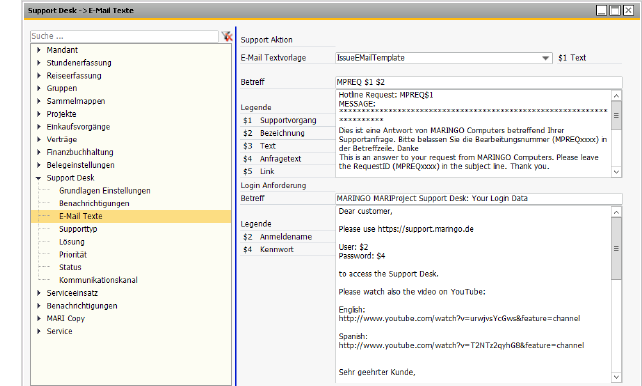Expand the Projekte node arrow
642x386 pixels.
tap(39, 114)
